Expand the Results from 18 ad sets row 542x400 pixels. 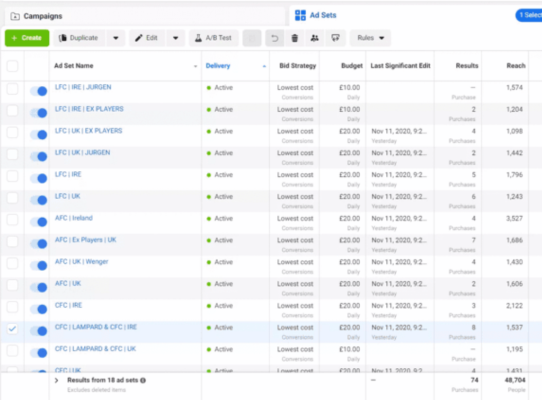pyautogui.click(x=56, y=380)
